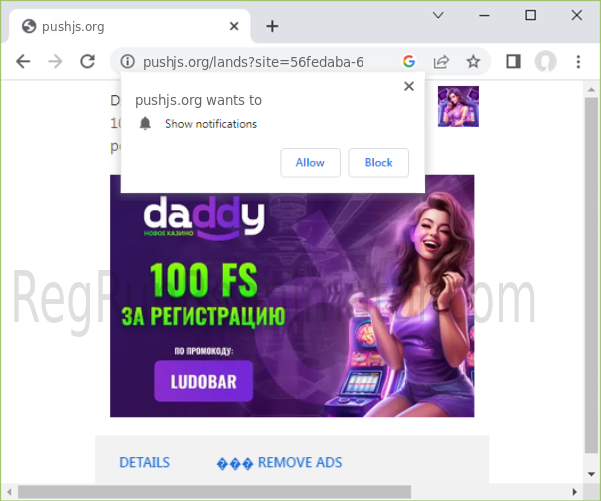The image size is (601, 501).
Task: Share this page using share icon
Action: coord(440,62)
